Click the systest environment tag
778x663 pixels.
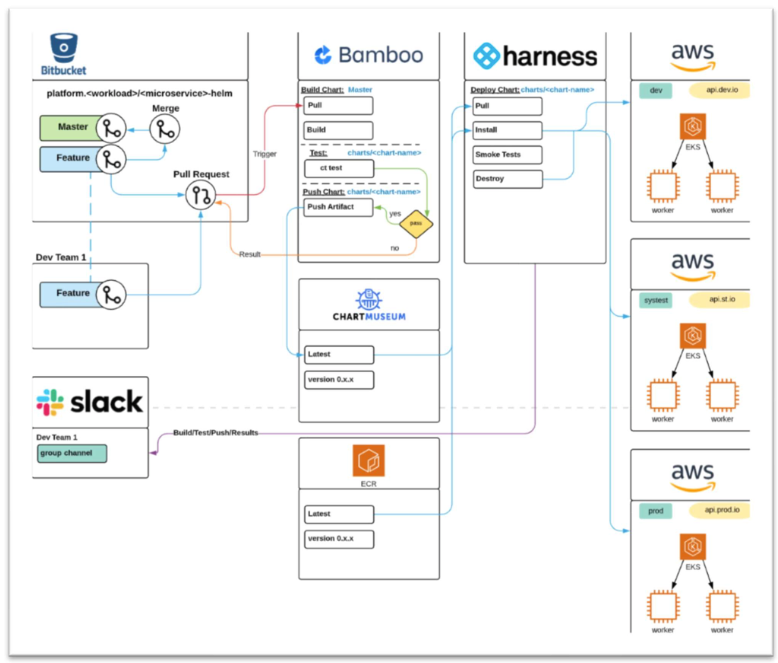click(x=655, y=300)
